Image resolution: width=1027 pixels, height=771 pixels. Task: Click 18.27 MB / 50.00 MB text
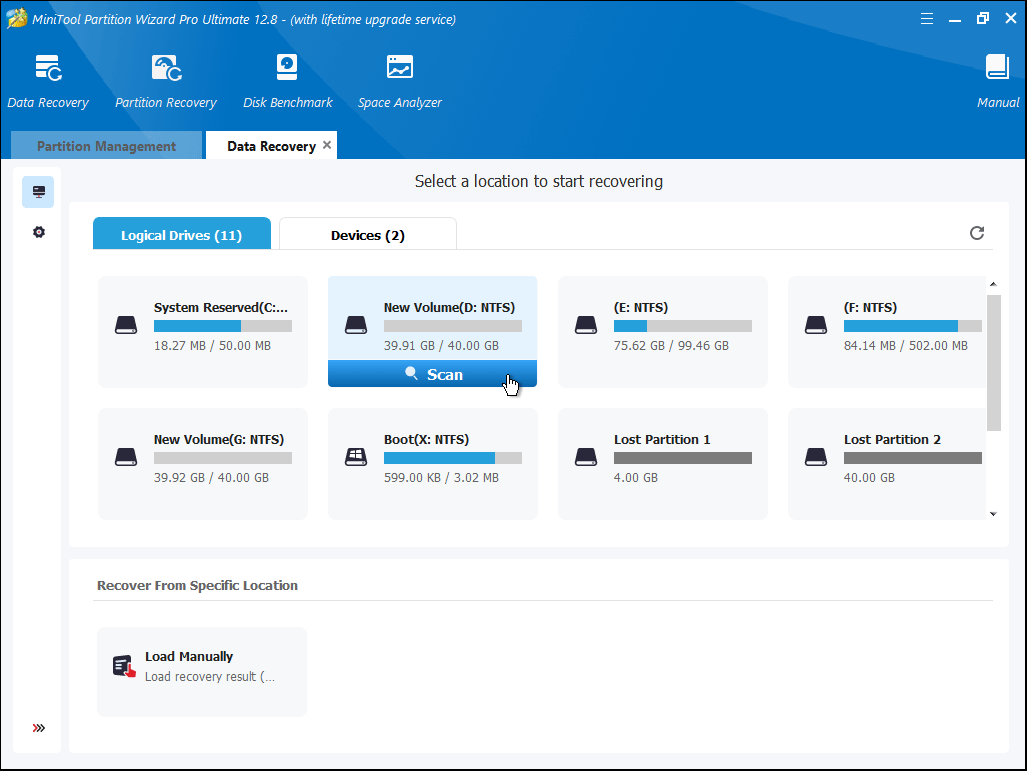pos(212,345)
